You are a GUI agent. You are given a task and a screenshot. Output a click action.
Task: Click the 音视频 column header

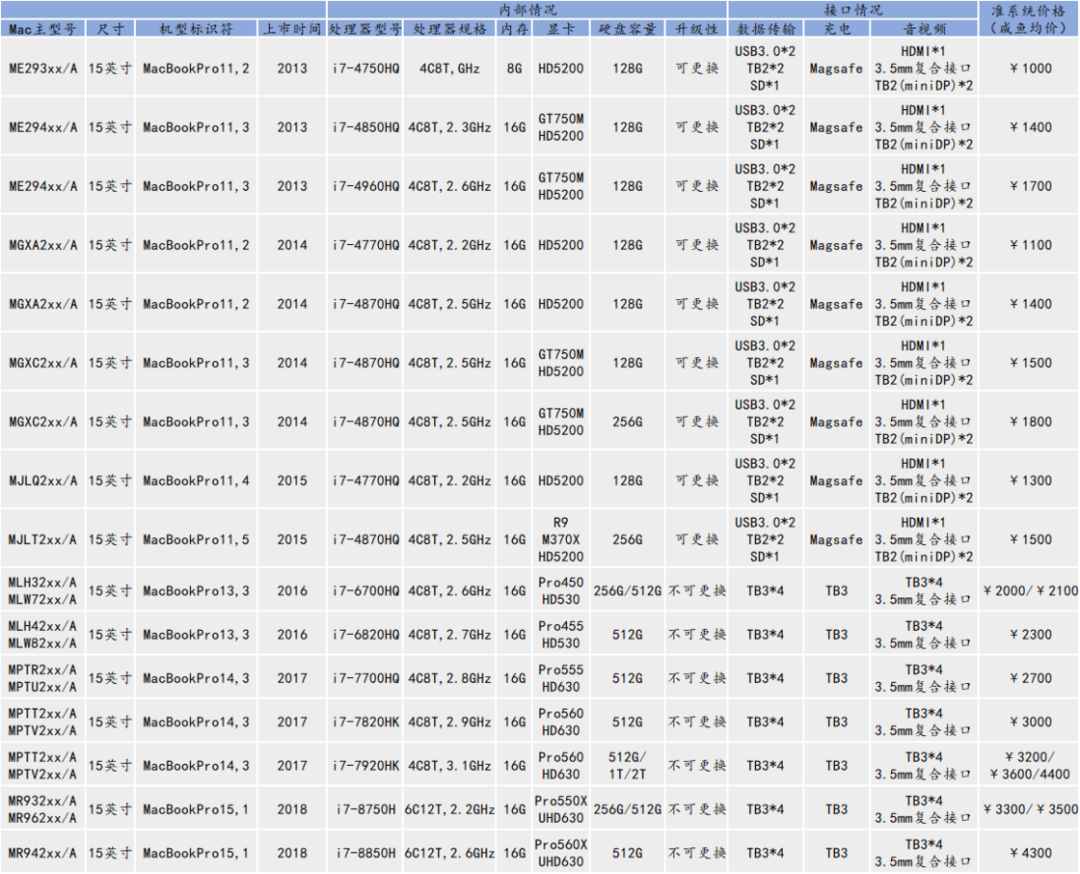pos(924,29)
